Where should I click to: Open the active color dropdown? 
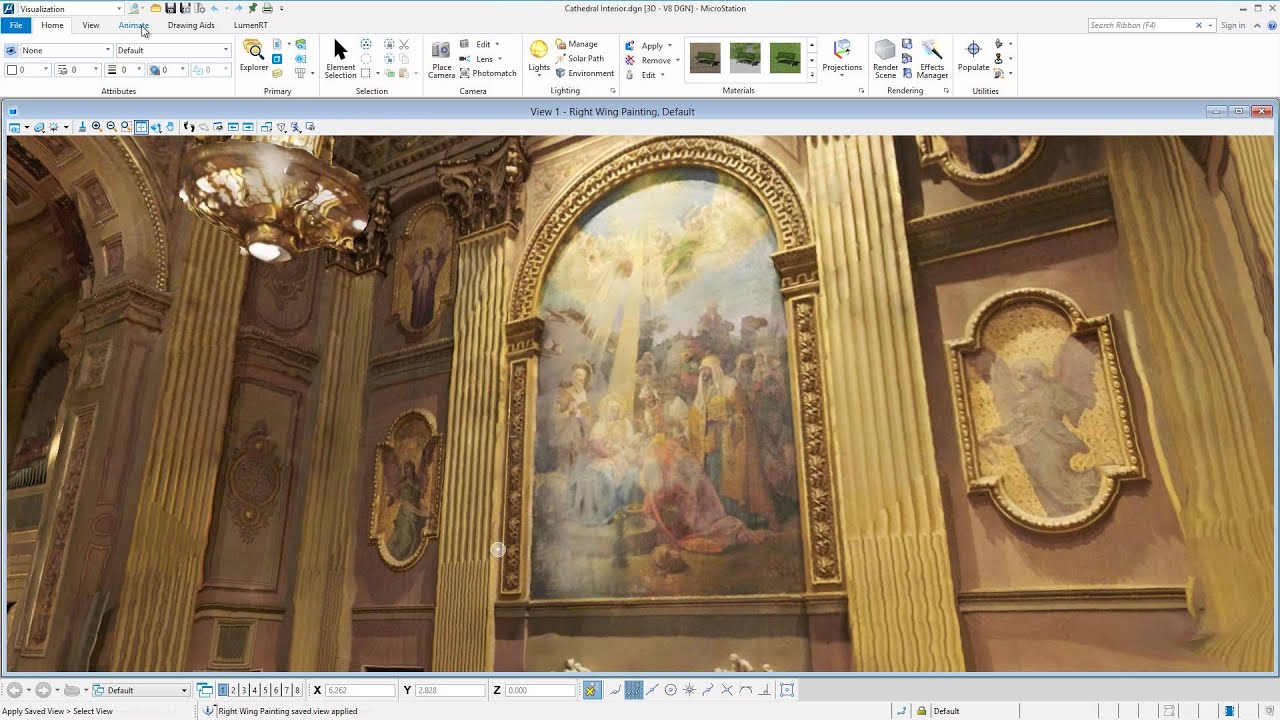coord(28,70)
